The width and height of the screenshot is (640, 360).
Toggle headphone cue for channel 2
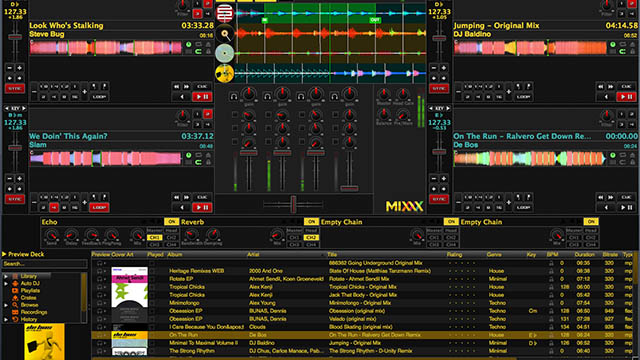tap(267, 97)
